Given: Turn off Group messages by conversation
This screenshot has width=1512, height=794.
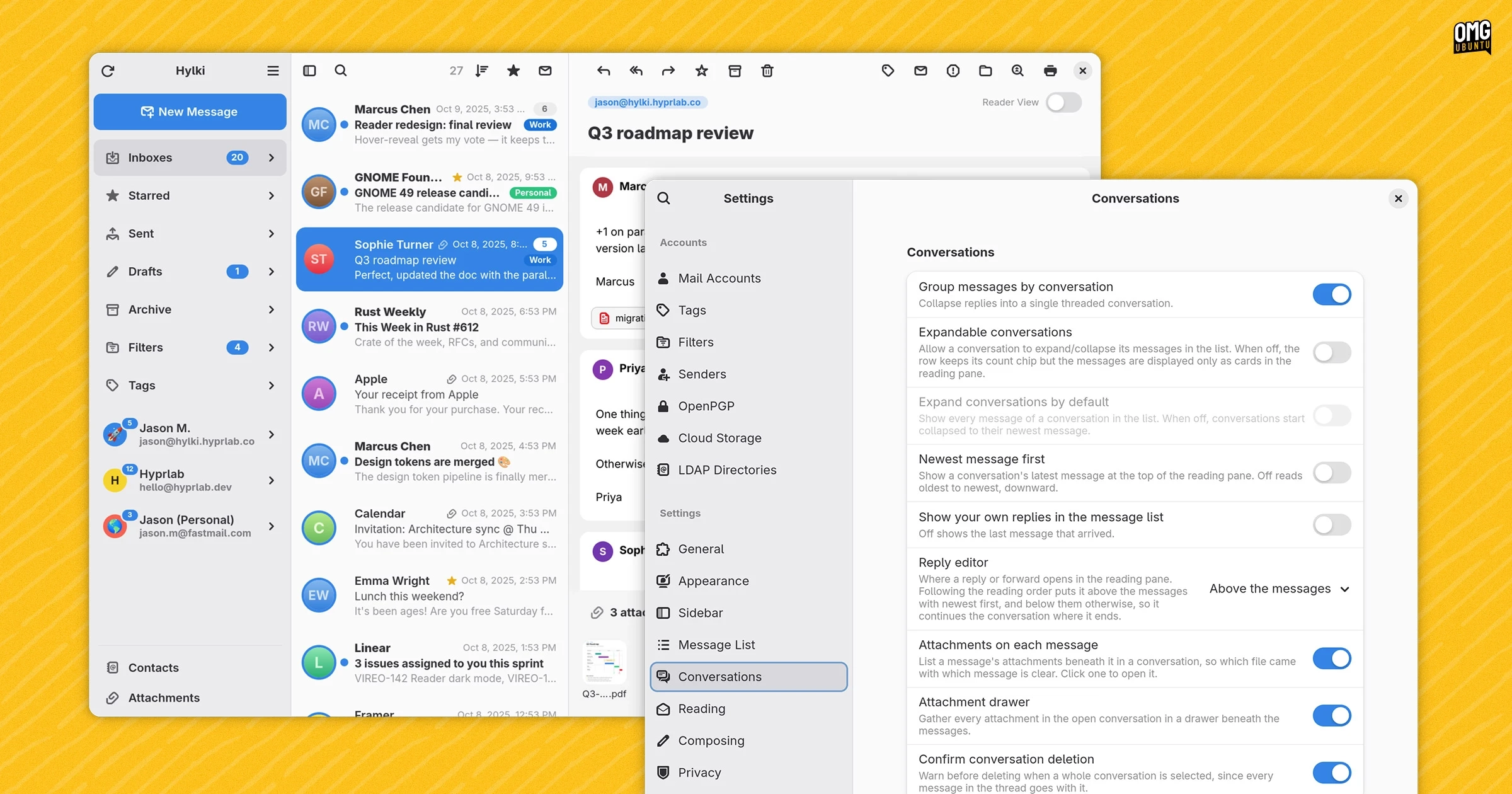Looking at the screenshot, I should tap(1332, 294).
